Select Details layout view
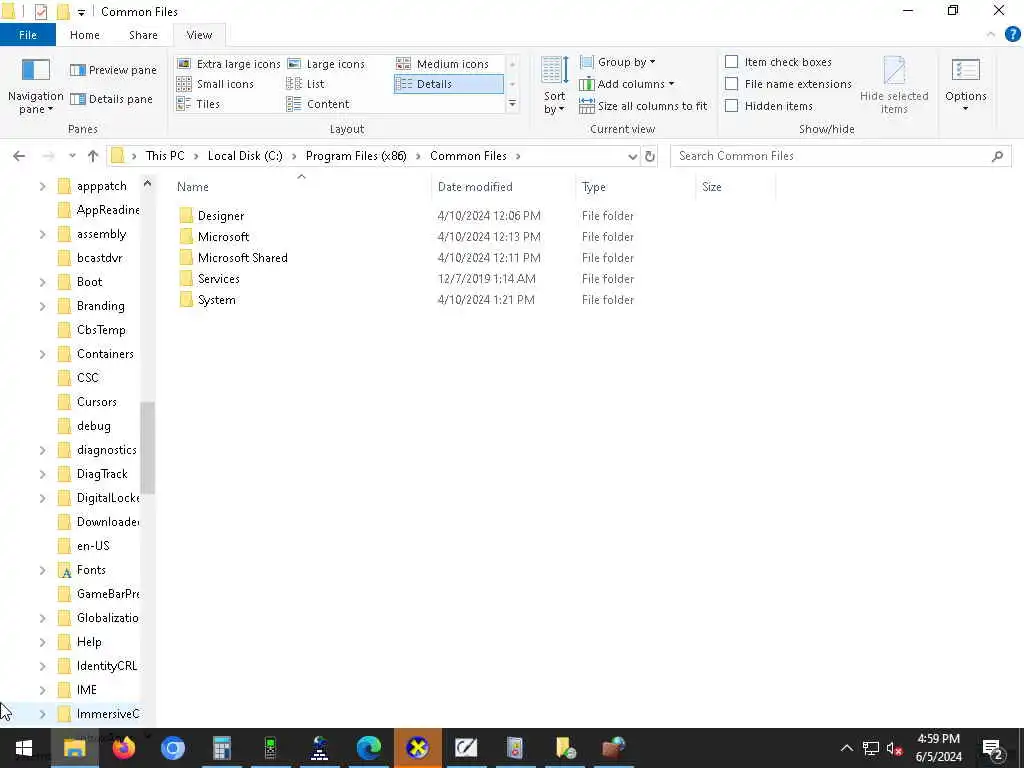 [449, 84]
